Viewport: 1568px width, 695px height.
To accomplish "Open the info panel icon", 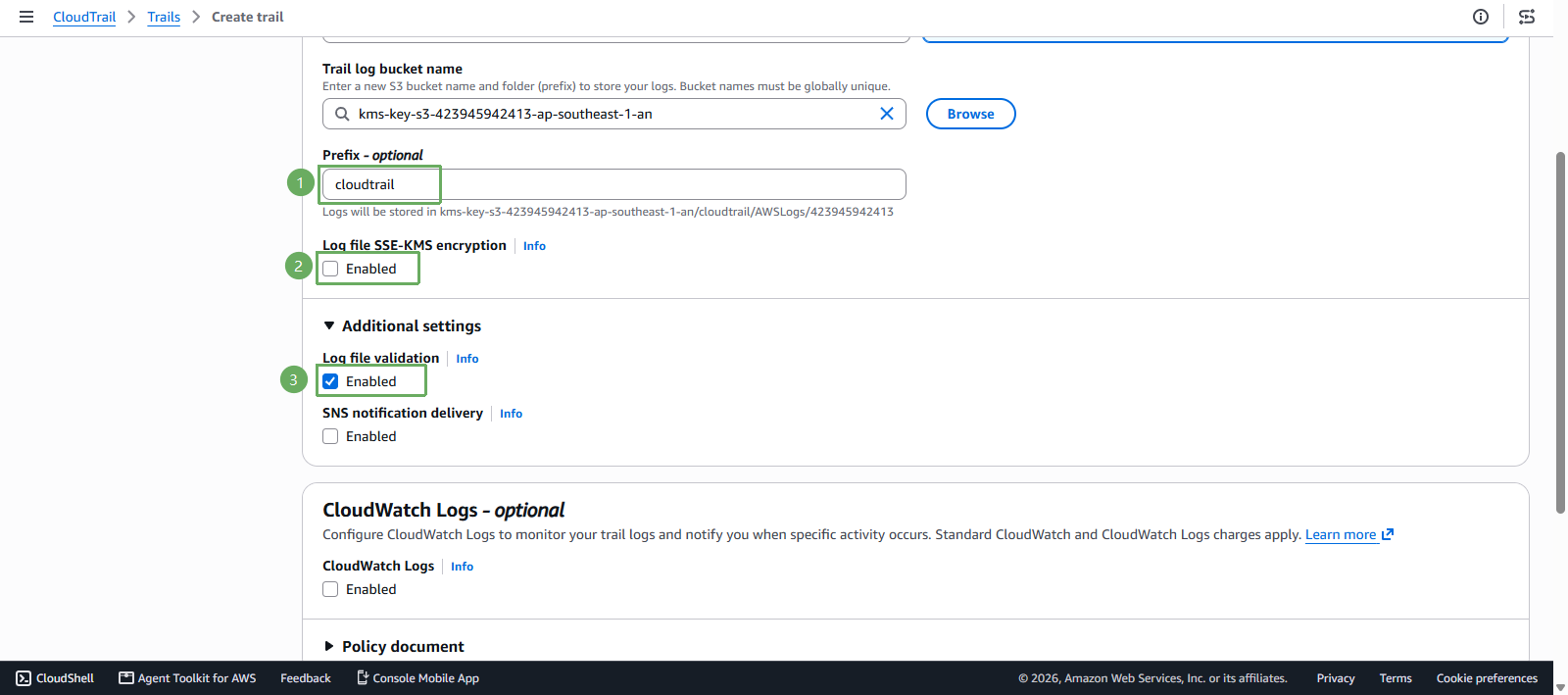I will (x=1481, y=17).
